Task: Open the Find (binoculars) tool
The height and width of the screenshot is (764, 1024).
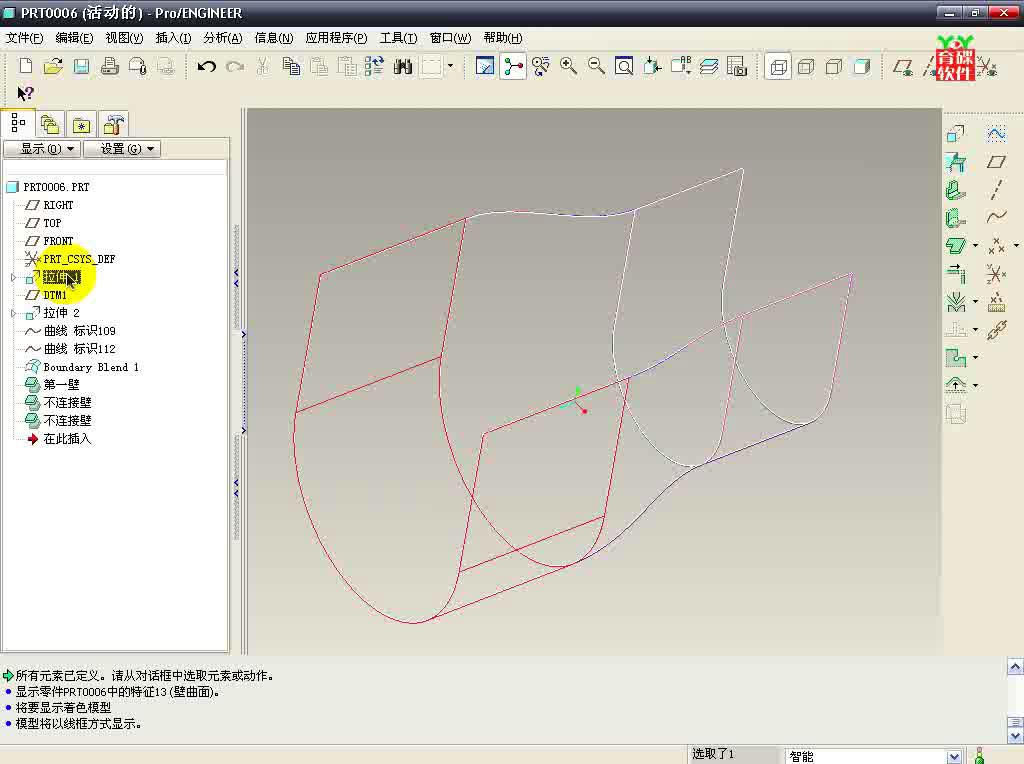Action: pos(402,66)
